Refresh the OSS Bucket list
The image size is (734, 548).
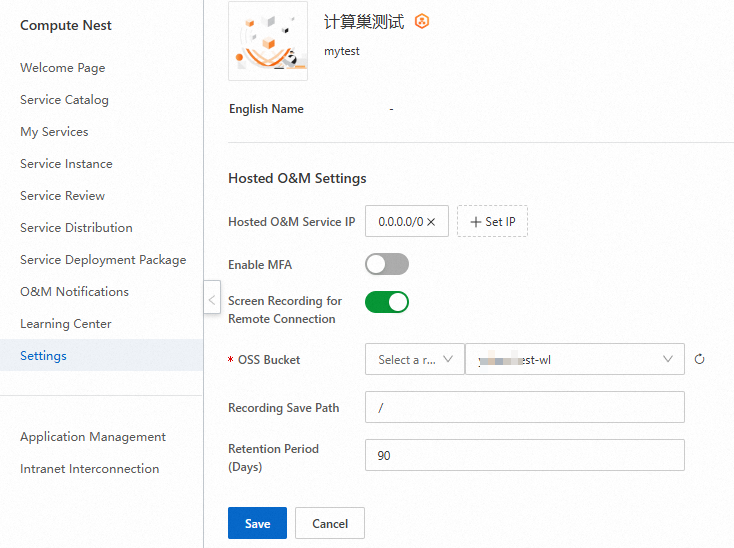(x=699, y=359)
